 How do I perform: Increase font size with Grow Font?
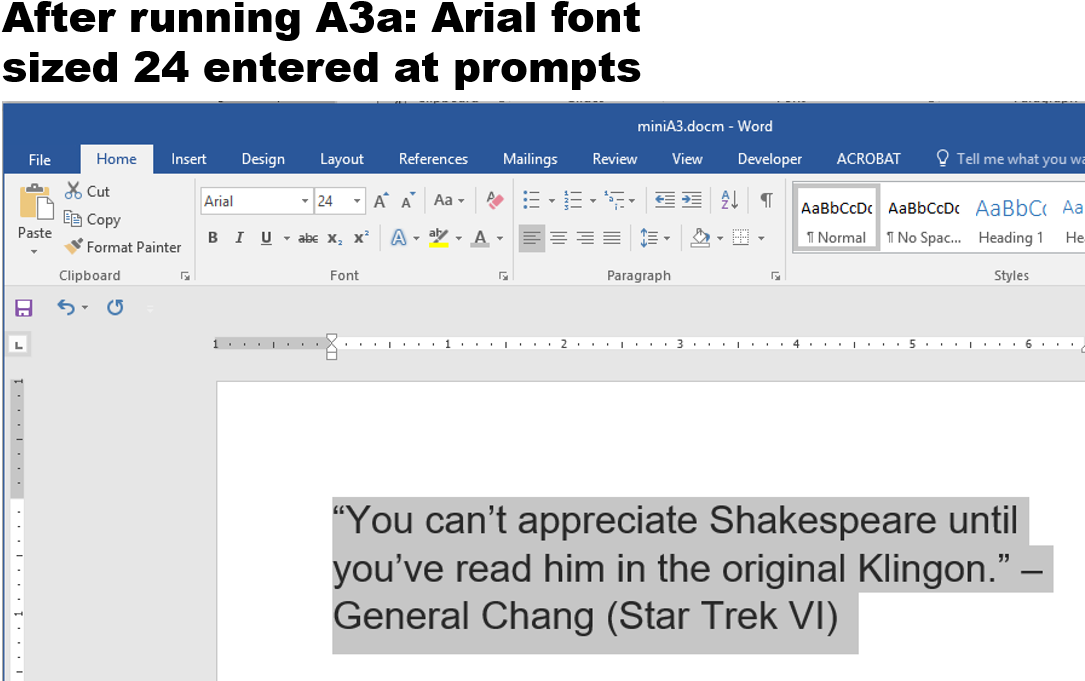[381, 201]
